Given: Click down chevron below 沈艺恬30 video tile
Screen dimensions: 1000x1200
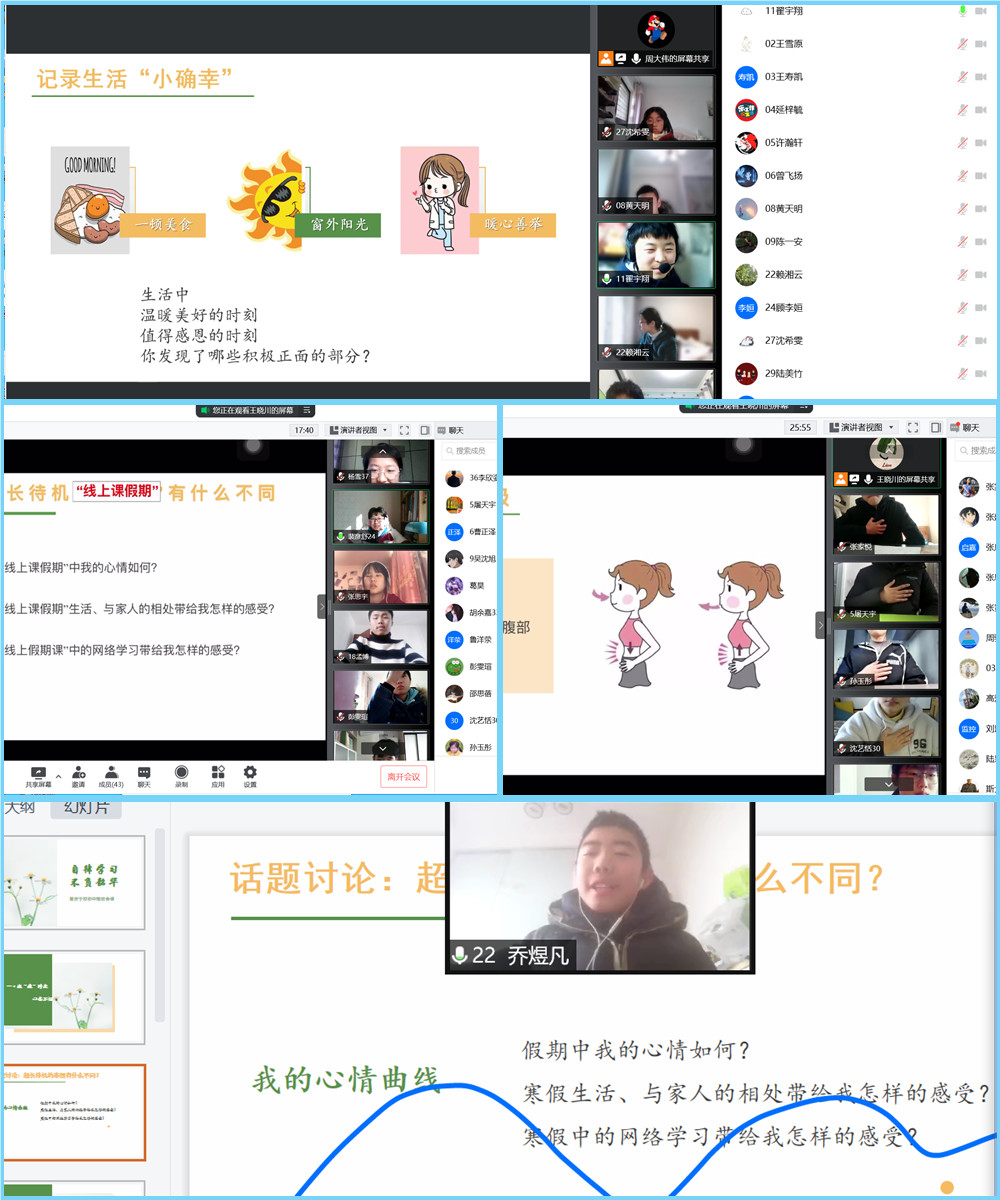Looking at the screenshot, I should pos(887,784).
